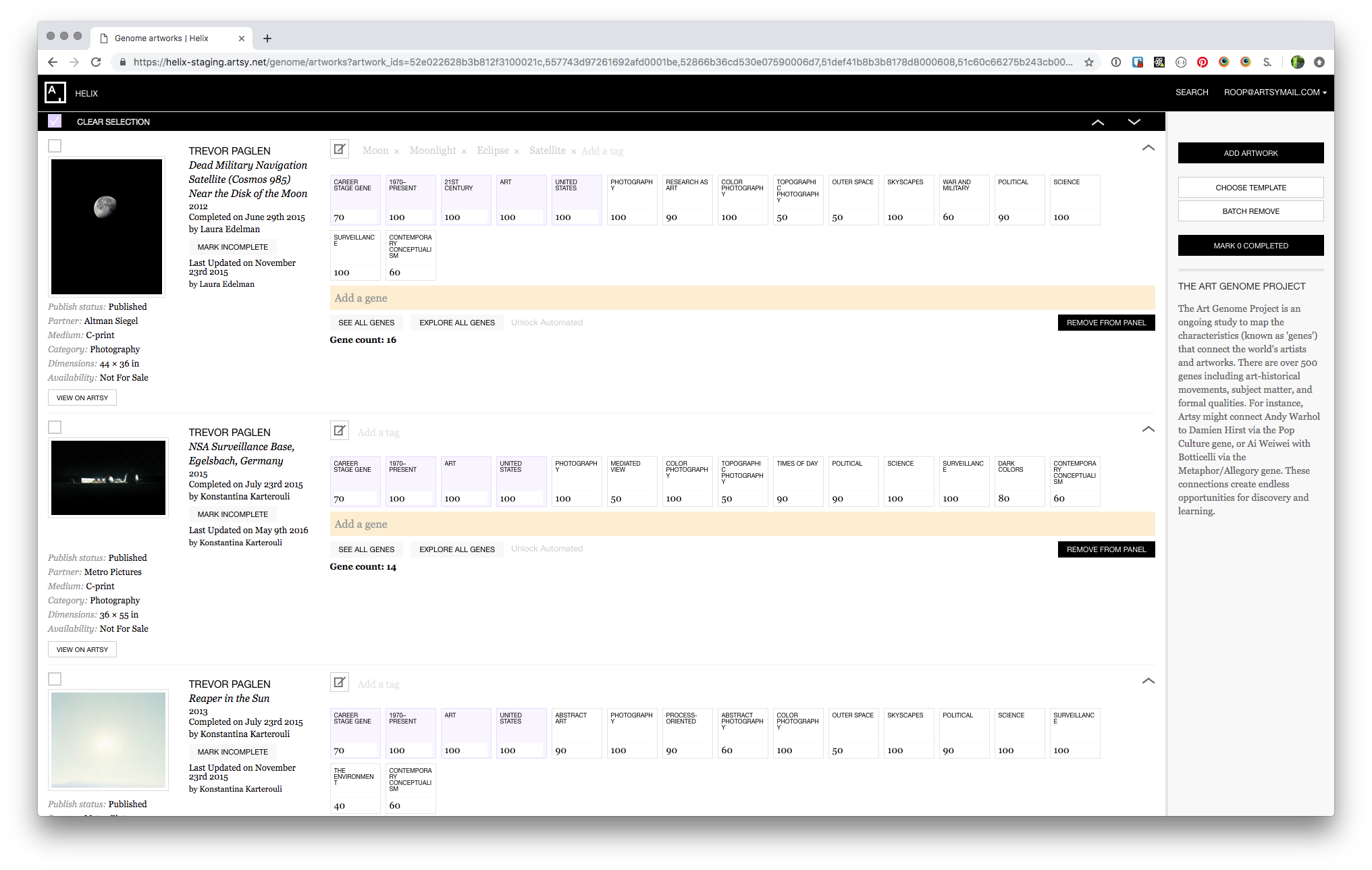
Task: Click the Add Artwork button
Action: pyautogui.click(x=1250, y=153)
